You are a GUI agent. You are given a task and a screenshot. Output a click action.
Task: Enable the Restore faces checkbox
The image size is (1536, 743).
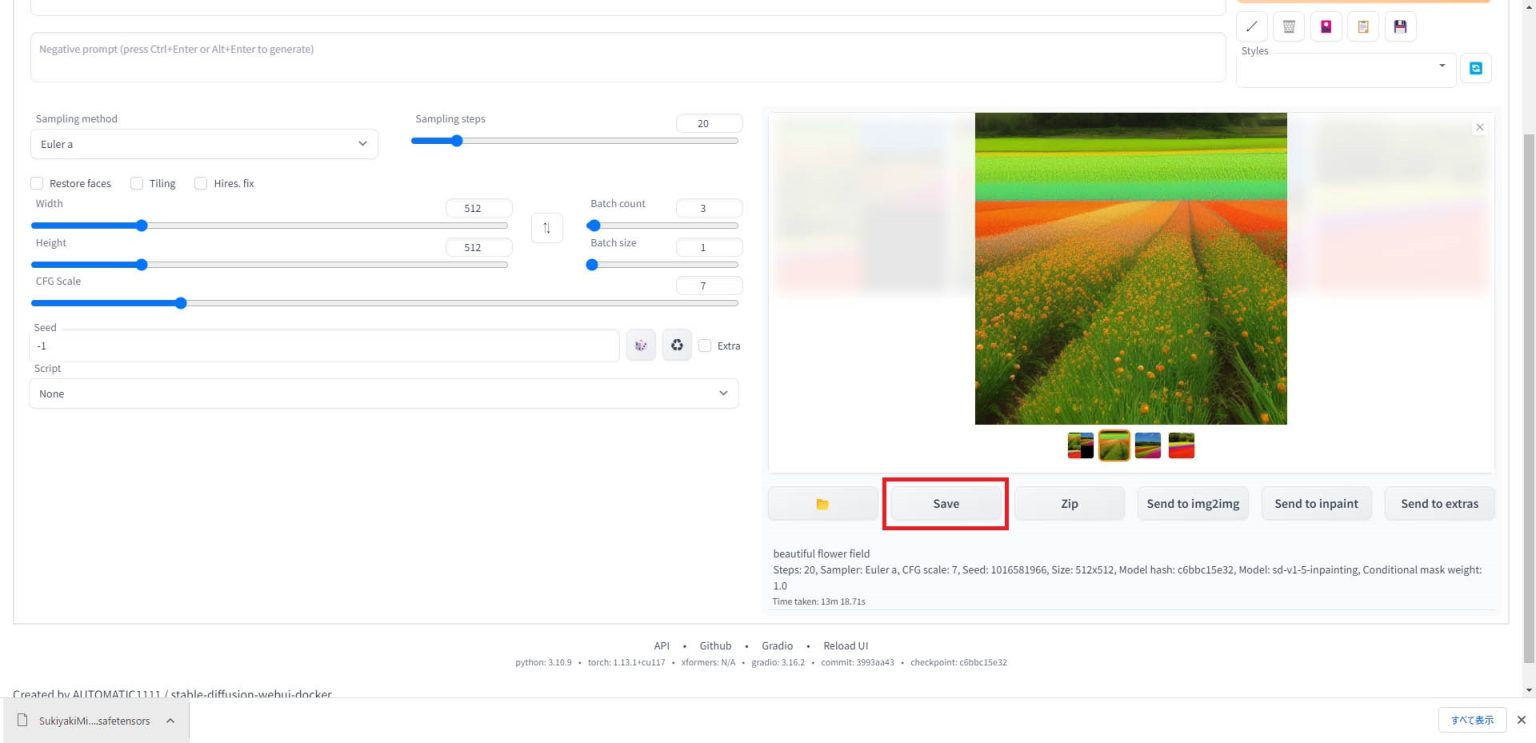[x=37, y=183]
